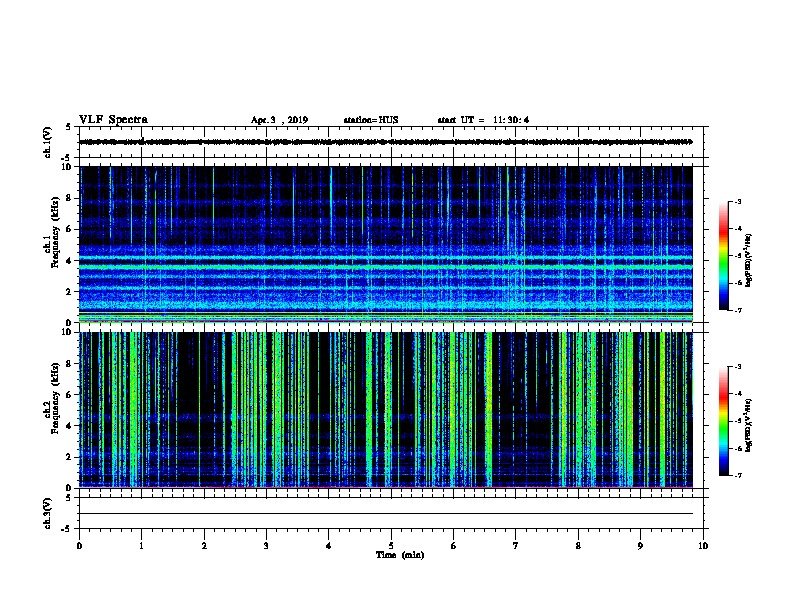Click the ch.2 spectrogram panel

click(x=386, y=410)
